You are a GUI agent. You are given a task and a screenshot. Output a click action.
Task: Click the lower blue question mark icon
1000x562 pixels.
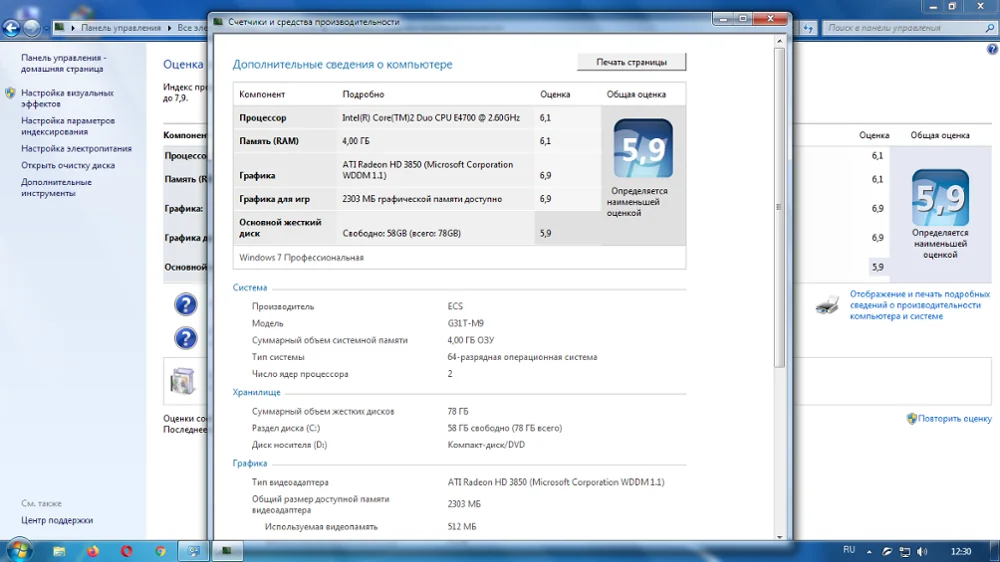tap(186, 338)
